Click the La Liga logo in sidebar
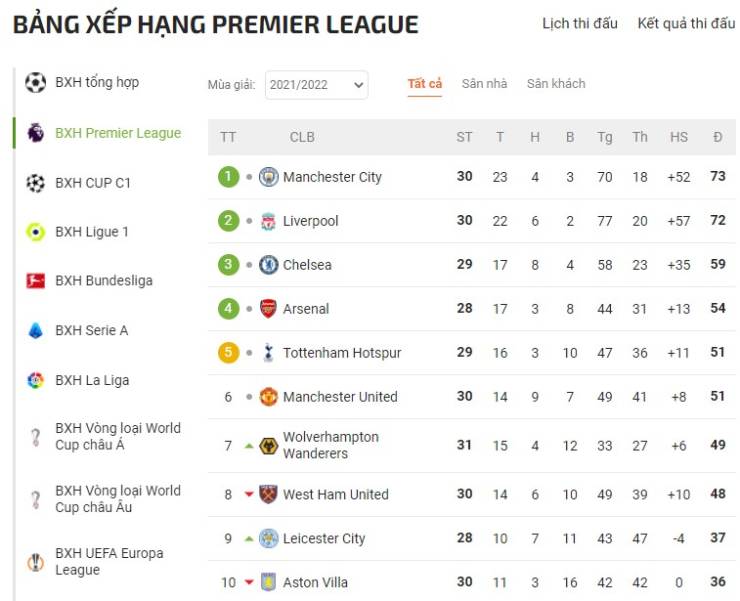 [x=36, y=380]
